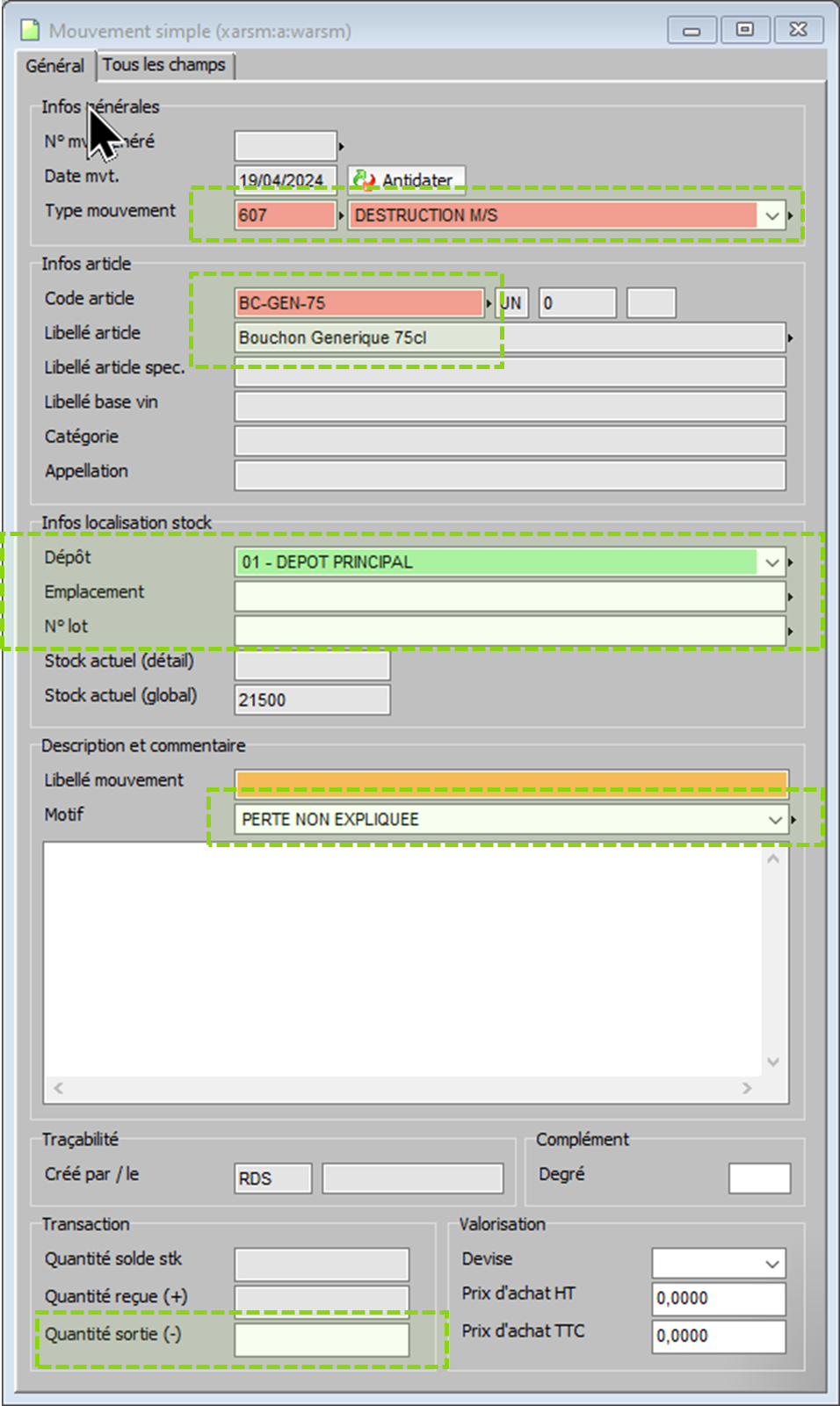Click the document icon in title bar
840x1406 pixels.
coord(31,31)
